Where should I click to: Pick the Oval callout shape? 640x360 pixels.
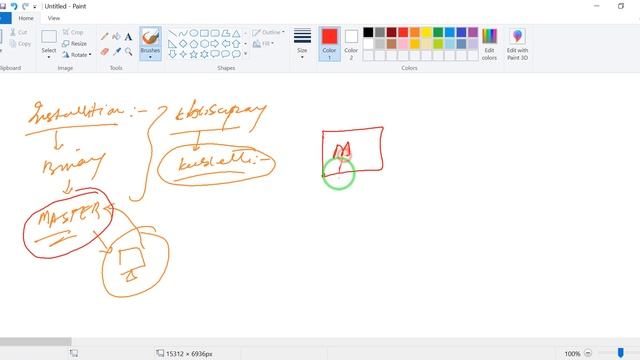226,54
